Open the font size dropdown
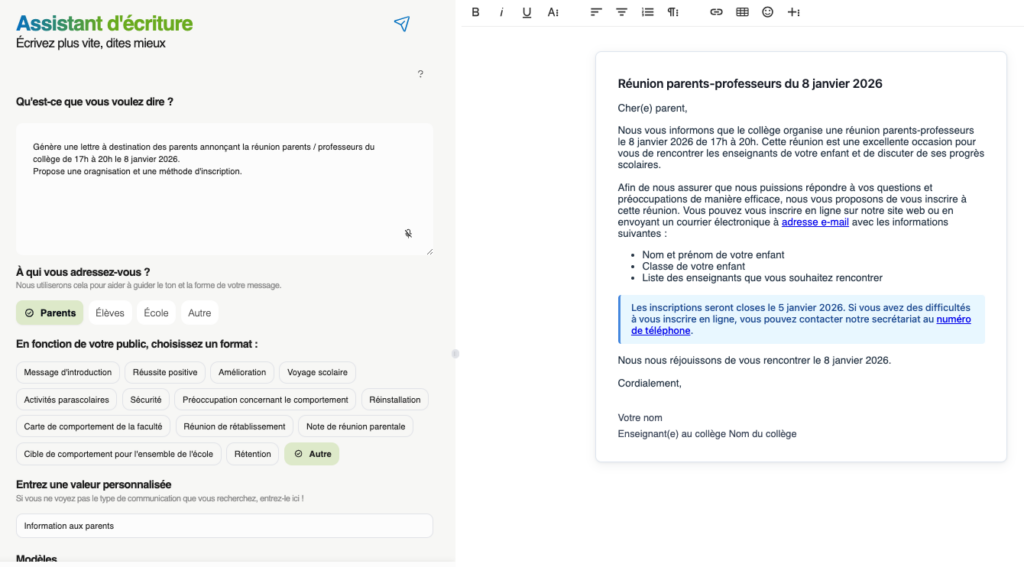The height and width of the screenshot is (567, 1024). point(553,12)
